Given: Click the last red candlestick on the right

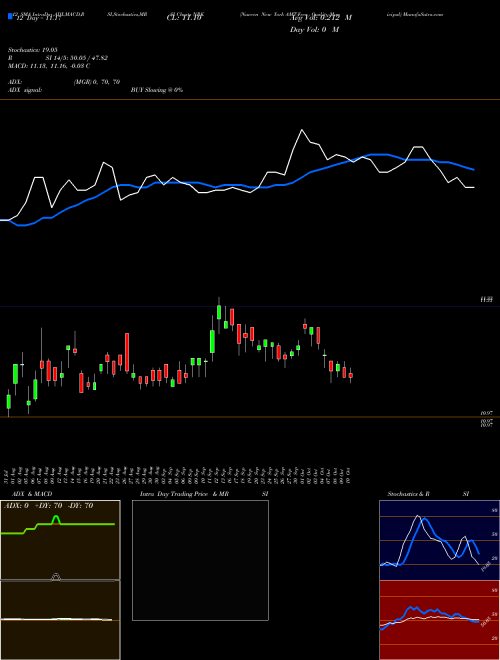Looking at the screenshot, I should coord(351,375).
